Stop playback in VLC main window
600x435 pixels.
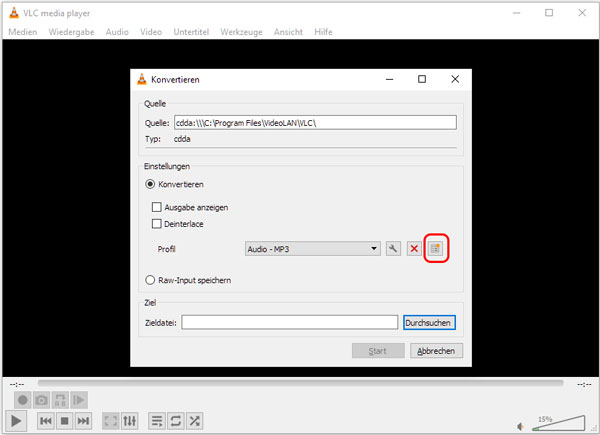[x=65, y=421]
